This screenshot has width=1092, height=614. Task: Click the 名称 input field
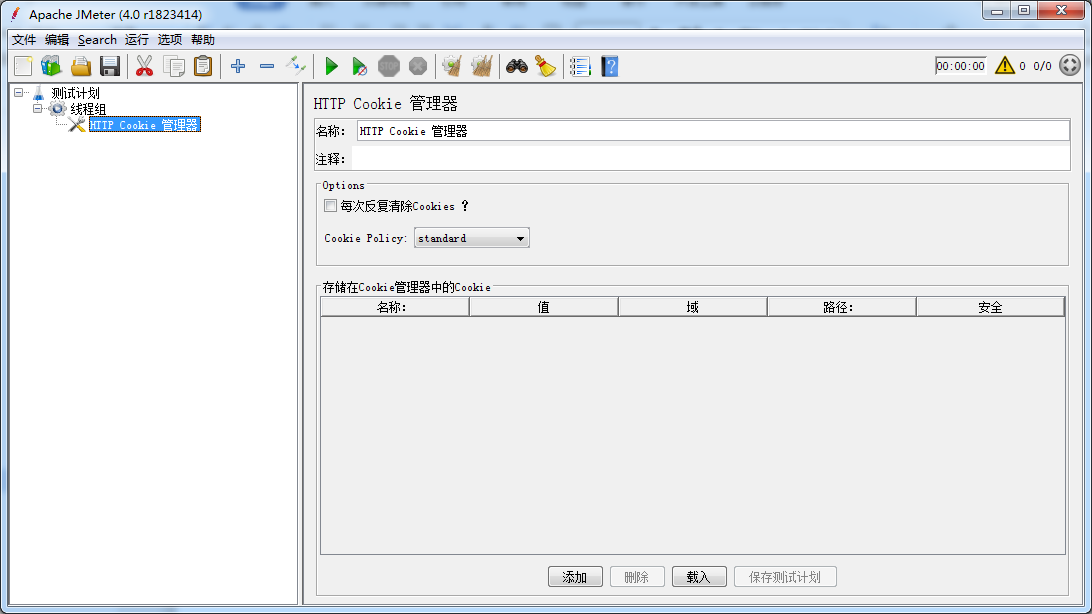click(x=713, y=131)
